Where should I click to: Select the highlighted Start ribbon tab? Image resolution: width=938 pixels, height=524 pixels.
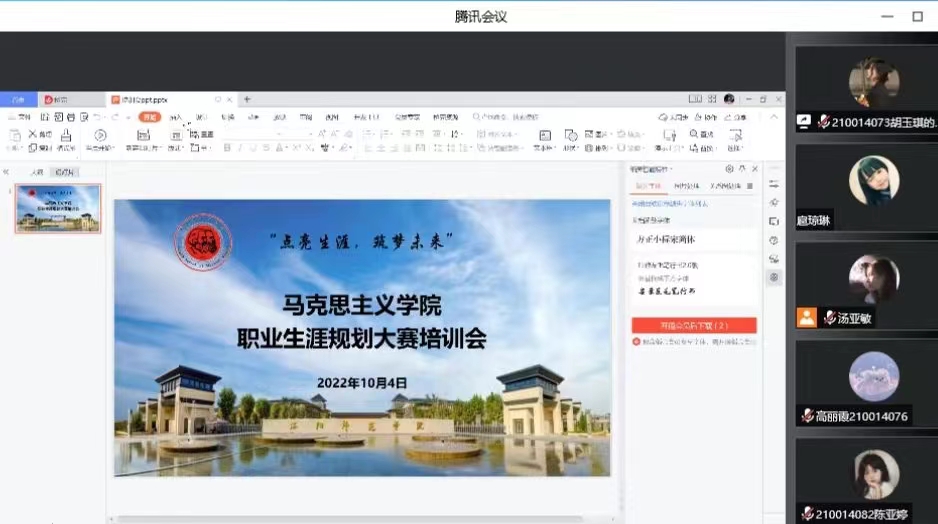(x=148, y=117)
